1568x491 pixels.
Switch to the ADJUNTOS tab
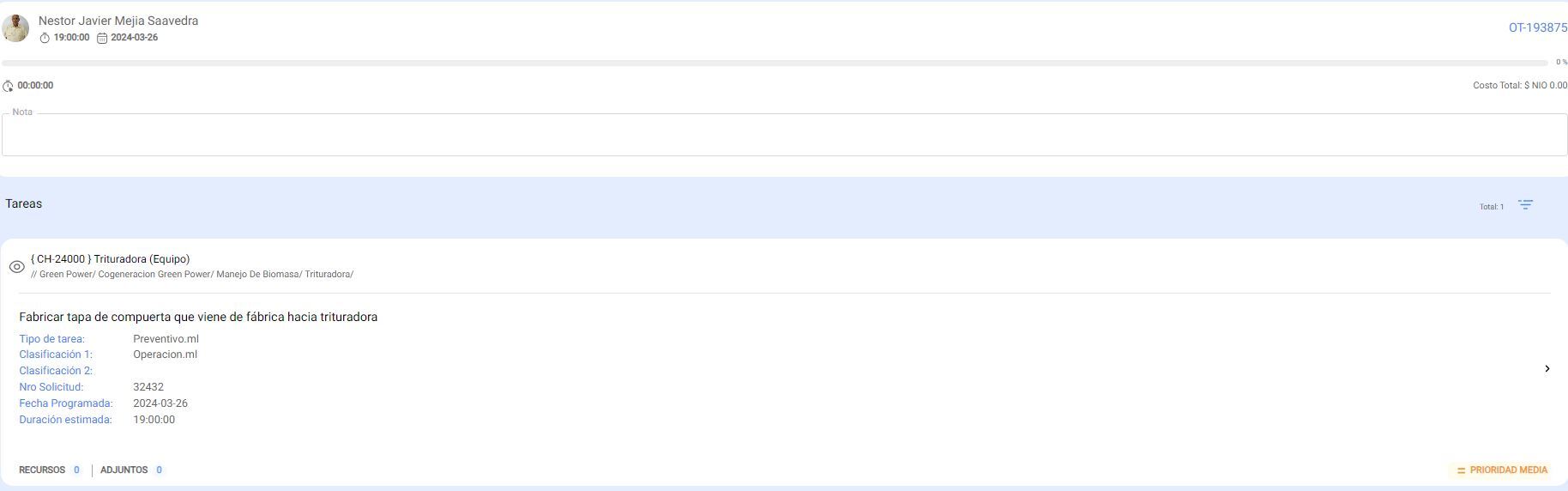pyautogui.click(x=124, y=470)
